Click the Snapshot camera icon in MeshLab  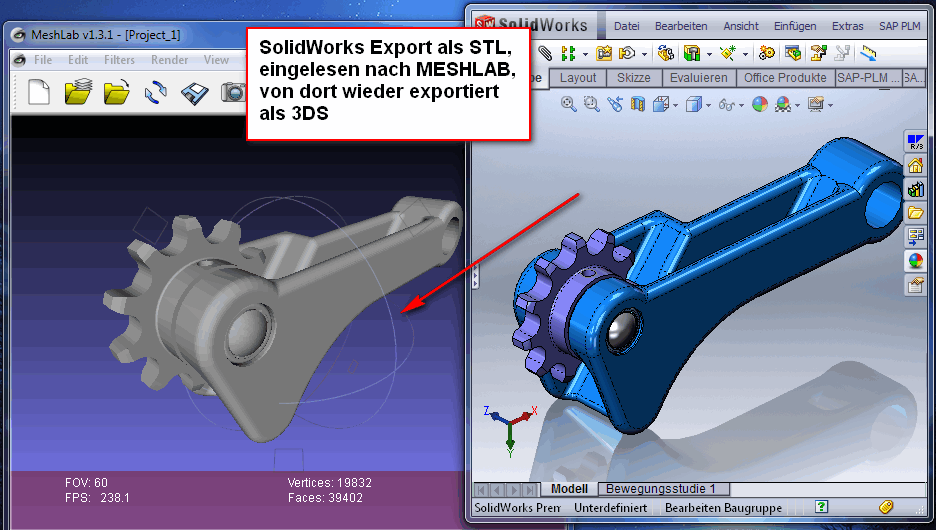coord(233,93)
